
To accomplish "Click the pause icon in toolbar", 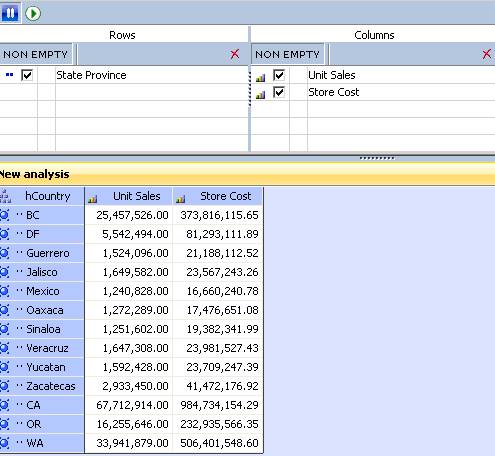I will point(10,13).
